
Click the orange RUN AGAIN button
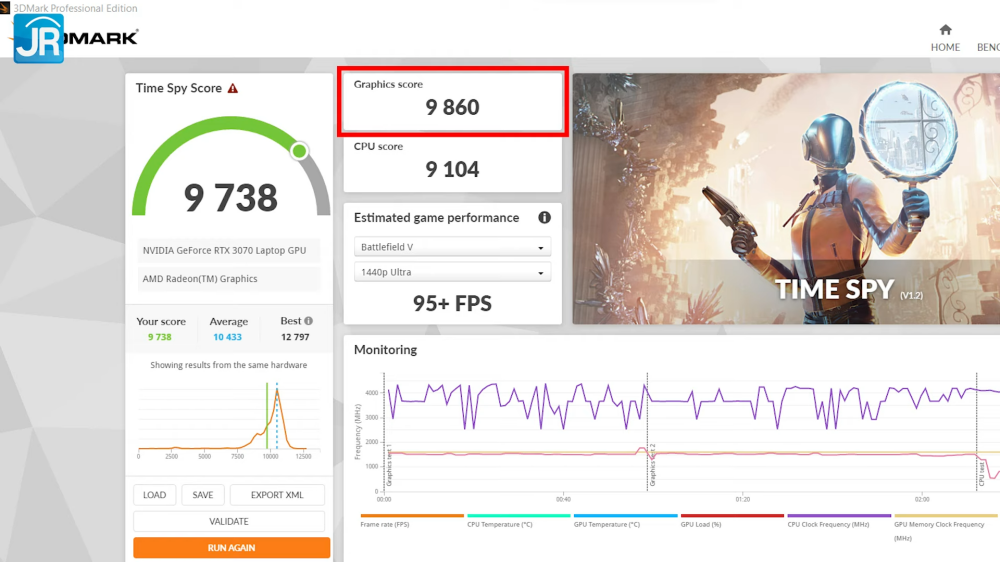pyautogui.click(x=231, y=548)
